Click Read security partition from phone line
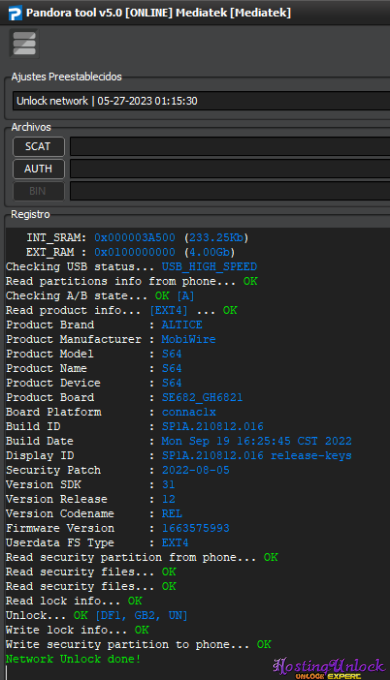Image resolution: width=390 pixels, height=680 pixels. [x=142, y=558]
